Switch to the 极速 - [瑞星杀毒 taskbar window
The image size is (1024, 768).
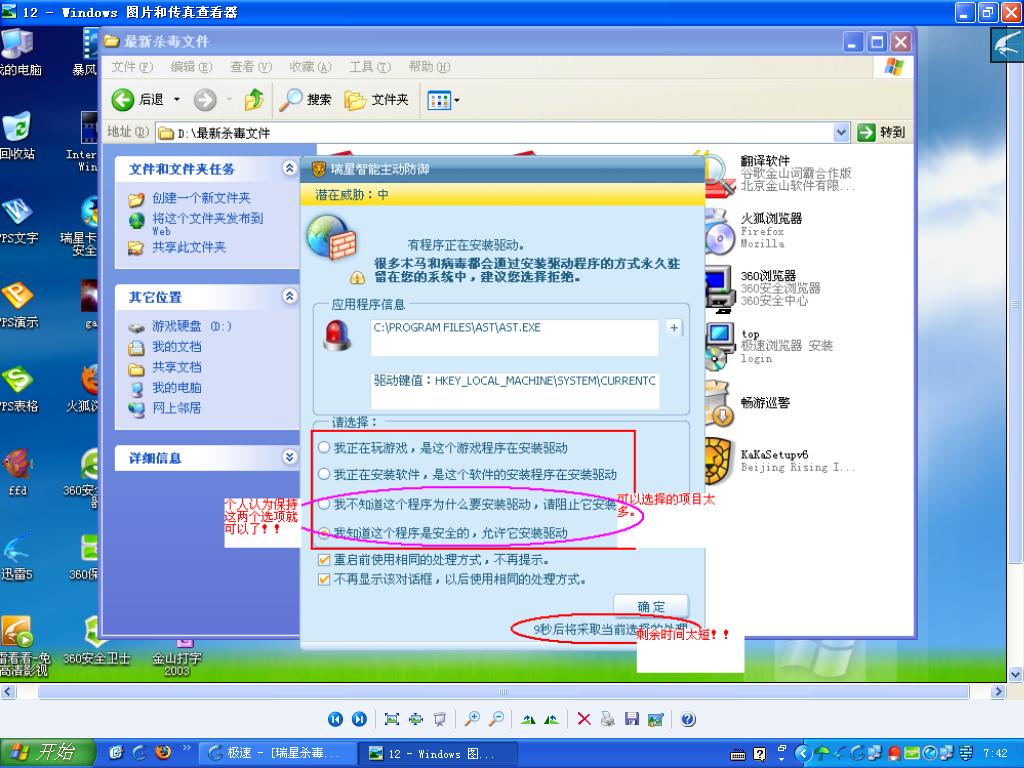click(277, 753)
